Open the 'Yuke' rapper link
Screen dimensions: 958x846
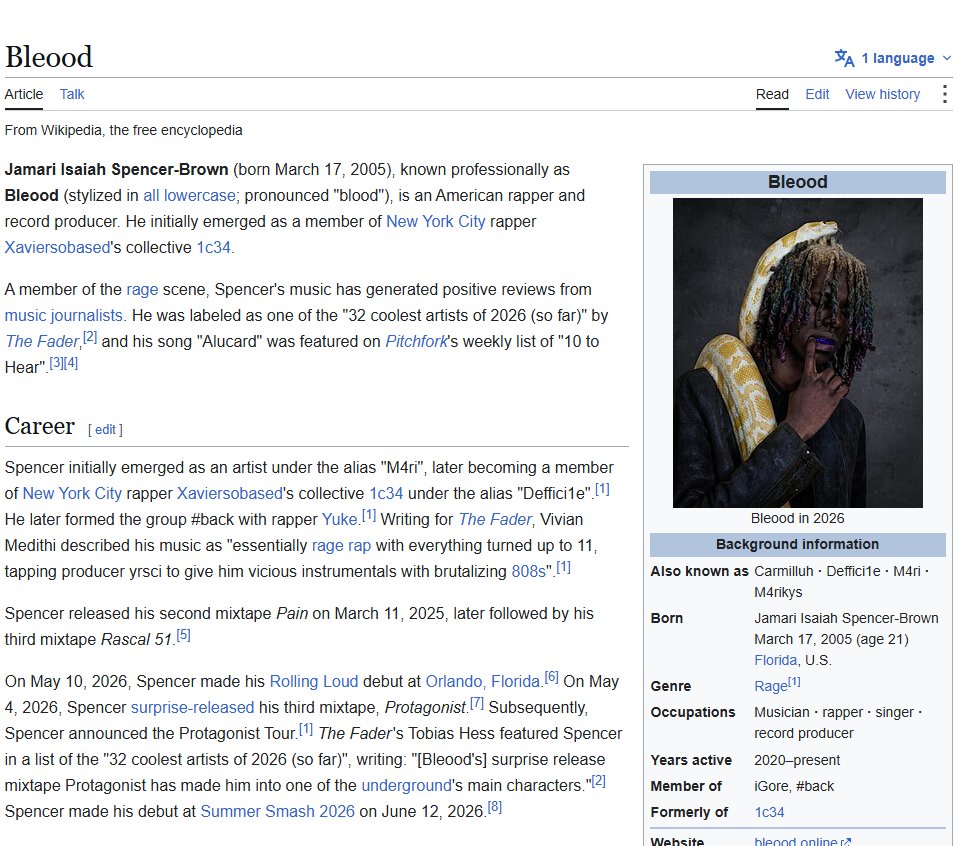point(340,519)
